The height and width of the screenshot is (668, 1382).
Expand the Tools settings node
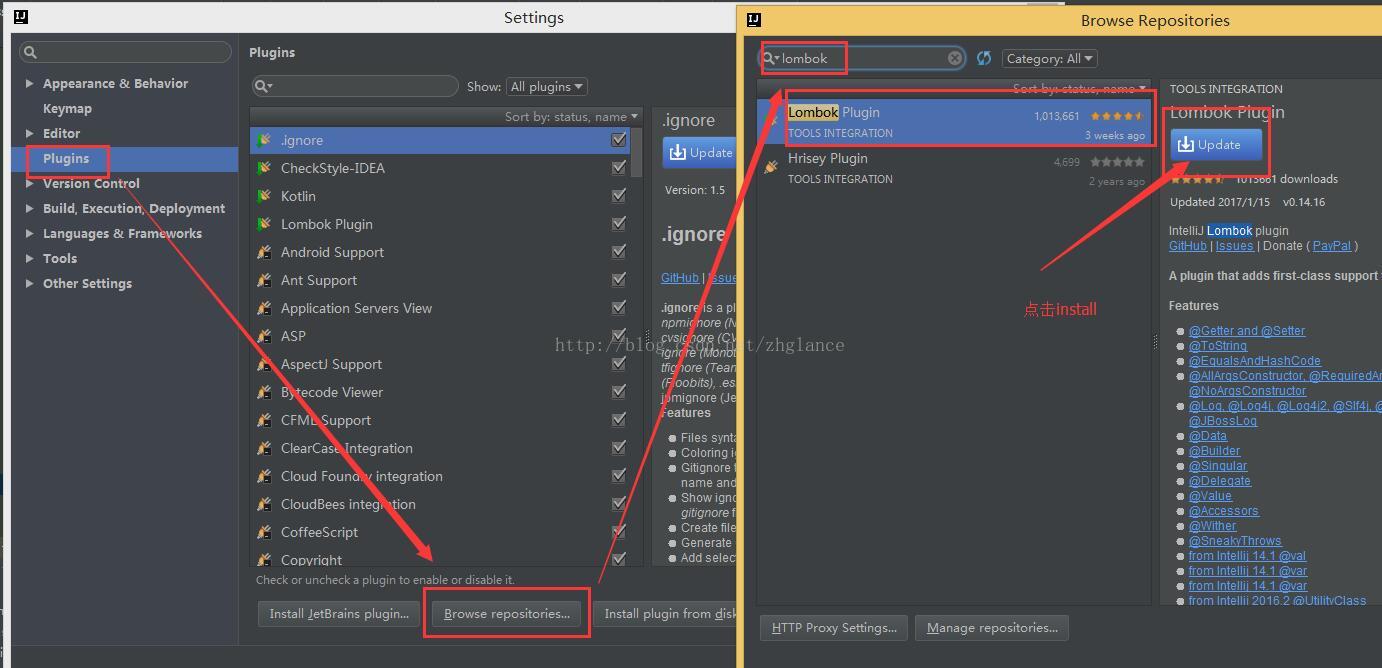pyautogui.click(x=29, y=258)
